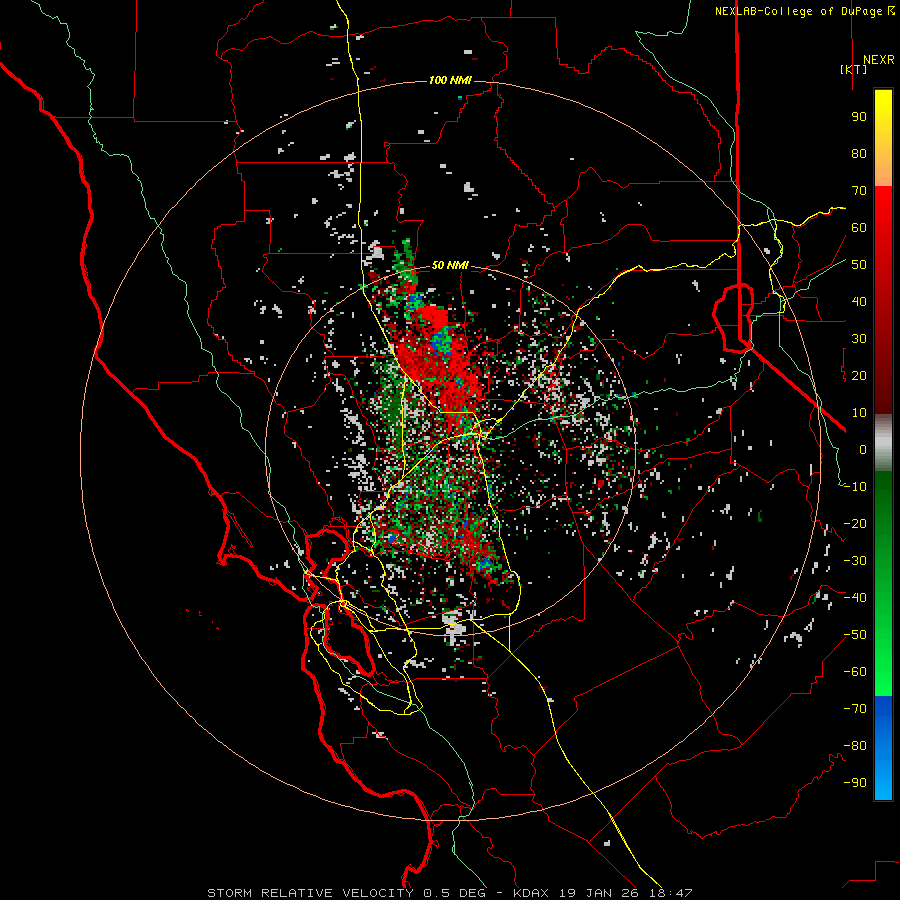
Task: Click the 100 NMI range ring label
Action: [x=450, y=80]
